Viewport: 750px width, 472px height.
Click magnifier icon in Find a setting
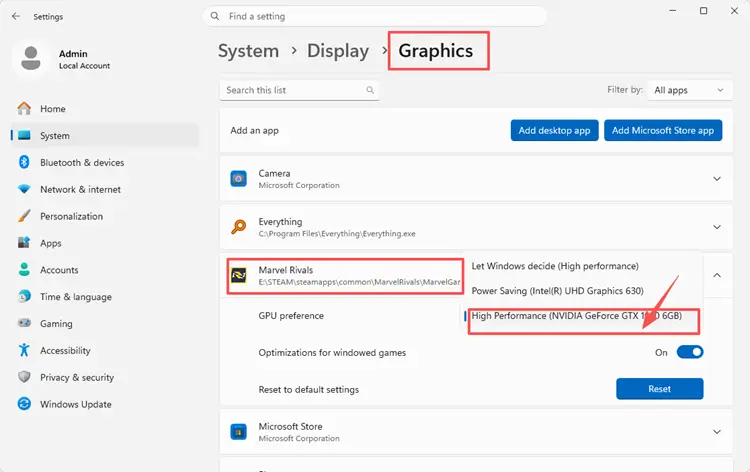(x=215, y=16)
